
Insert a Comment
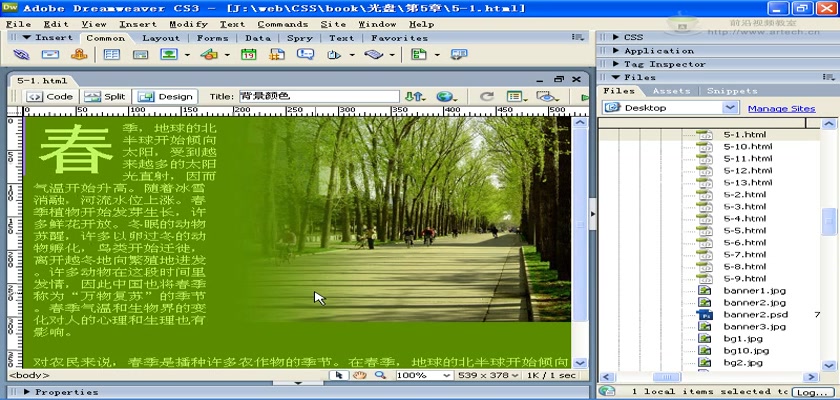point(305,55)
